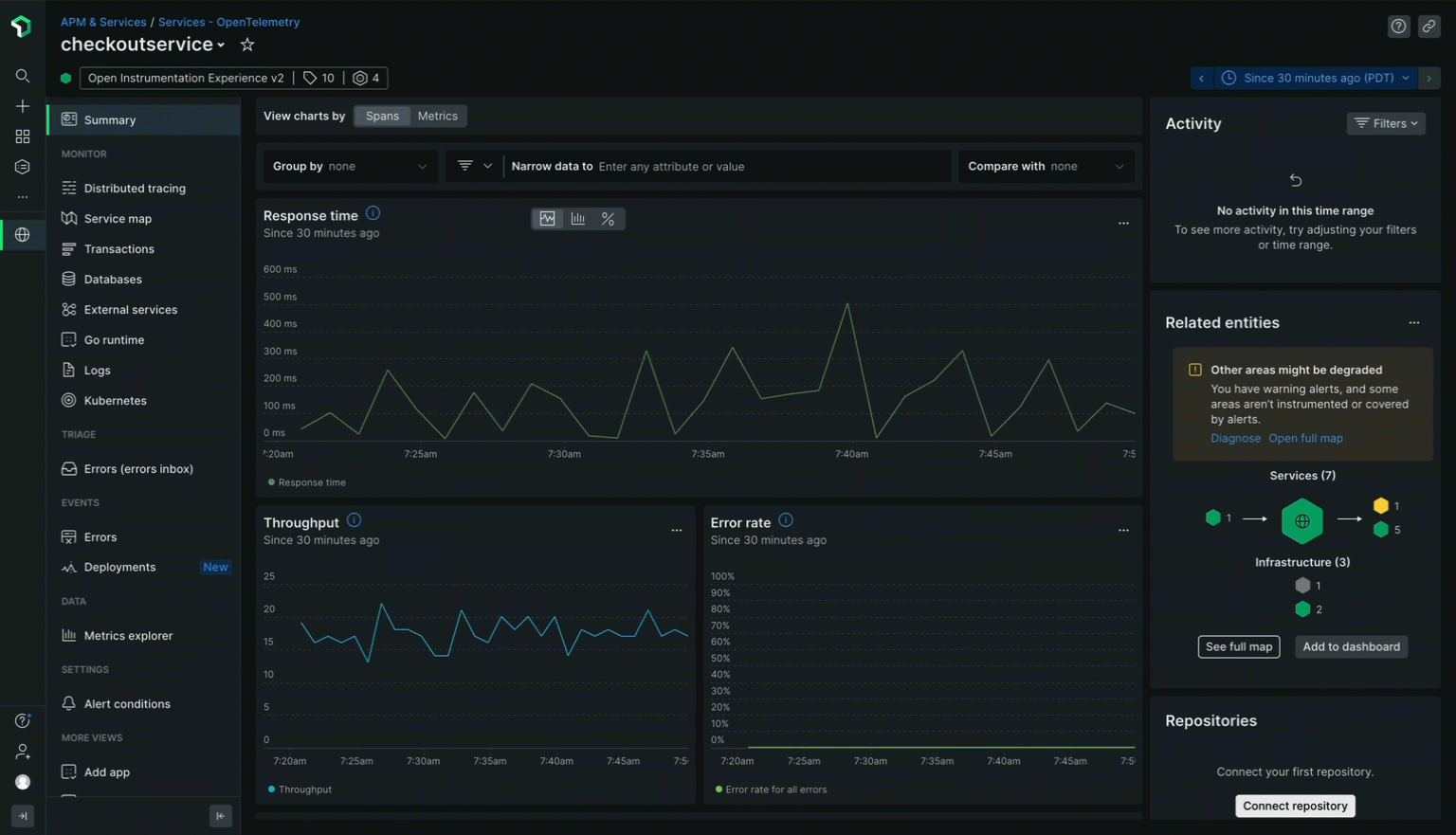Toggle the Throughput legend color dot
Image resolution: width=1456 pixels, height=835 pixels.
click(x=271, y=790)
